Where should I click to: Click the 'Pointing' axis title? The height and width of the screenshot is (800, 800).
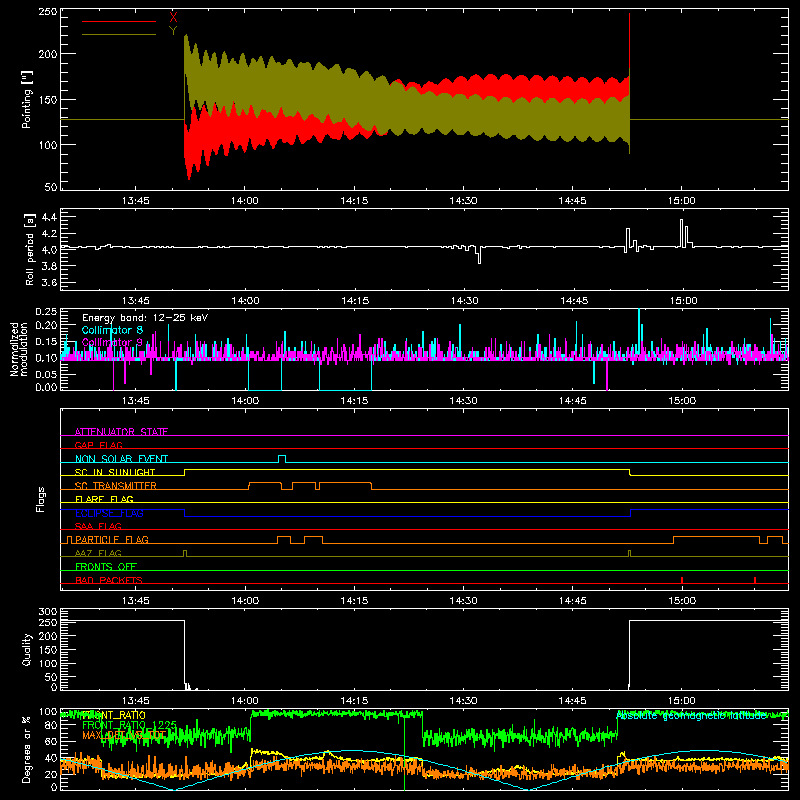click(27, 99)
